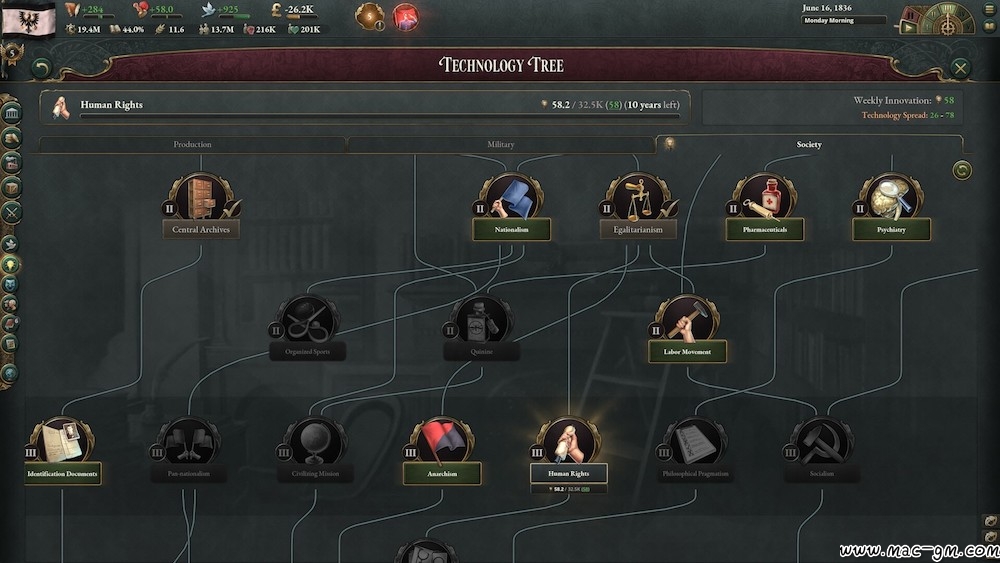
Task: Select the Central Archives cabinet icon
Action: [x=201, y=198]
